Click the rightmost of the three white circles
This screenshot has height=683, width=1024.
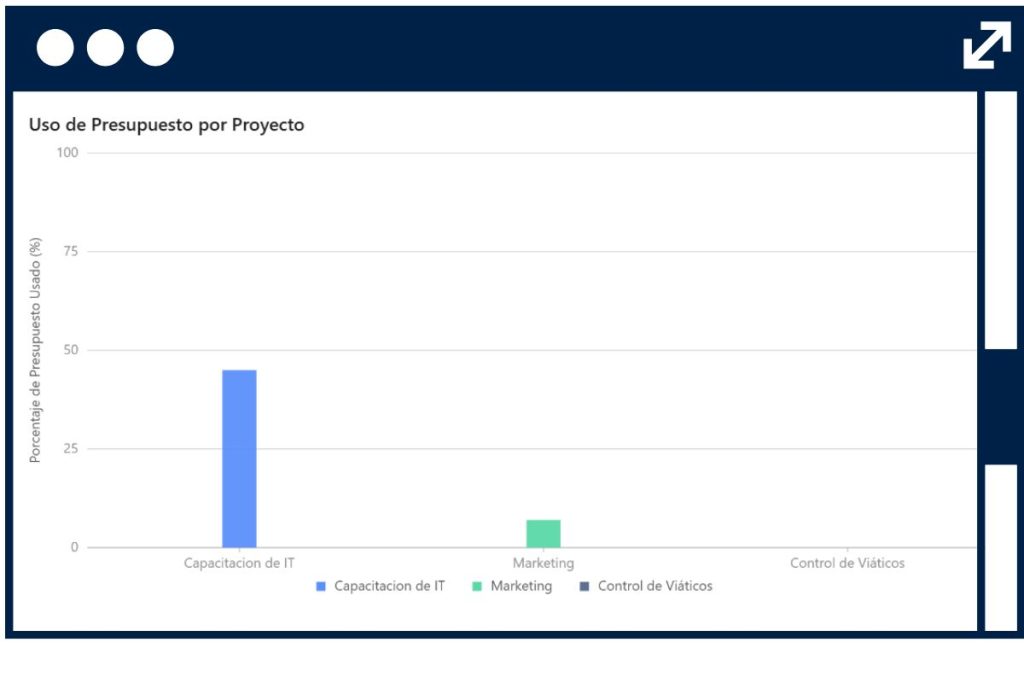(155, 47)
